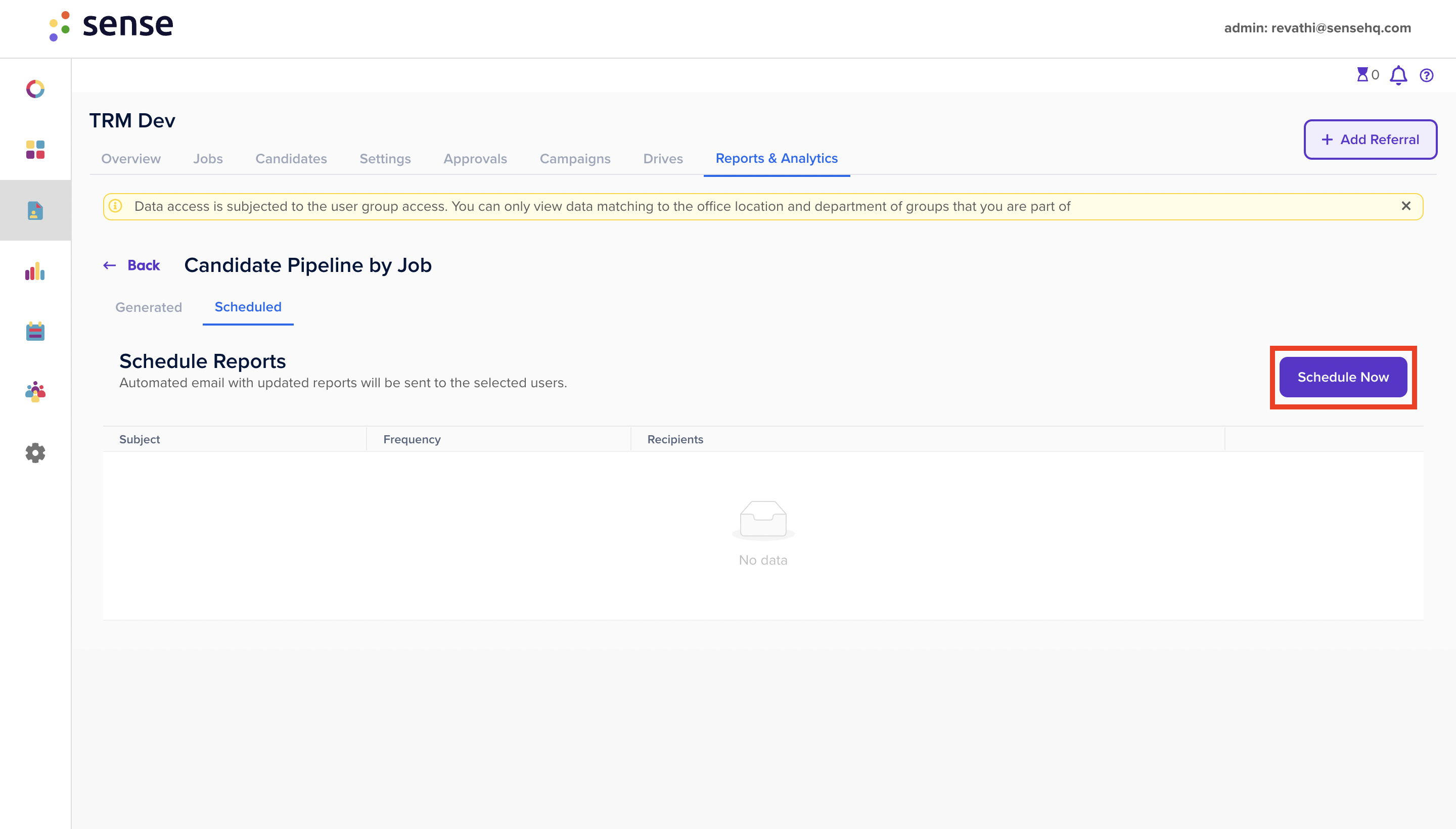Viewport: 1456px width, 829px height.
Task: Select the referral document sidebar icon
Action: coord(35,210)
